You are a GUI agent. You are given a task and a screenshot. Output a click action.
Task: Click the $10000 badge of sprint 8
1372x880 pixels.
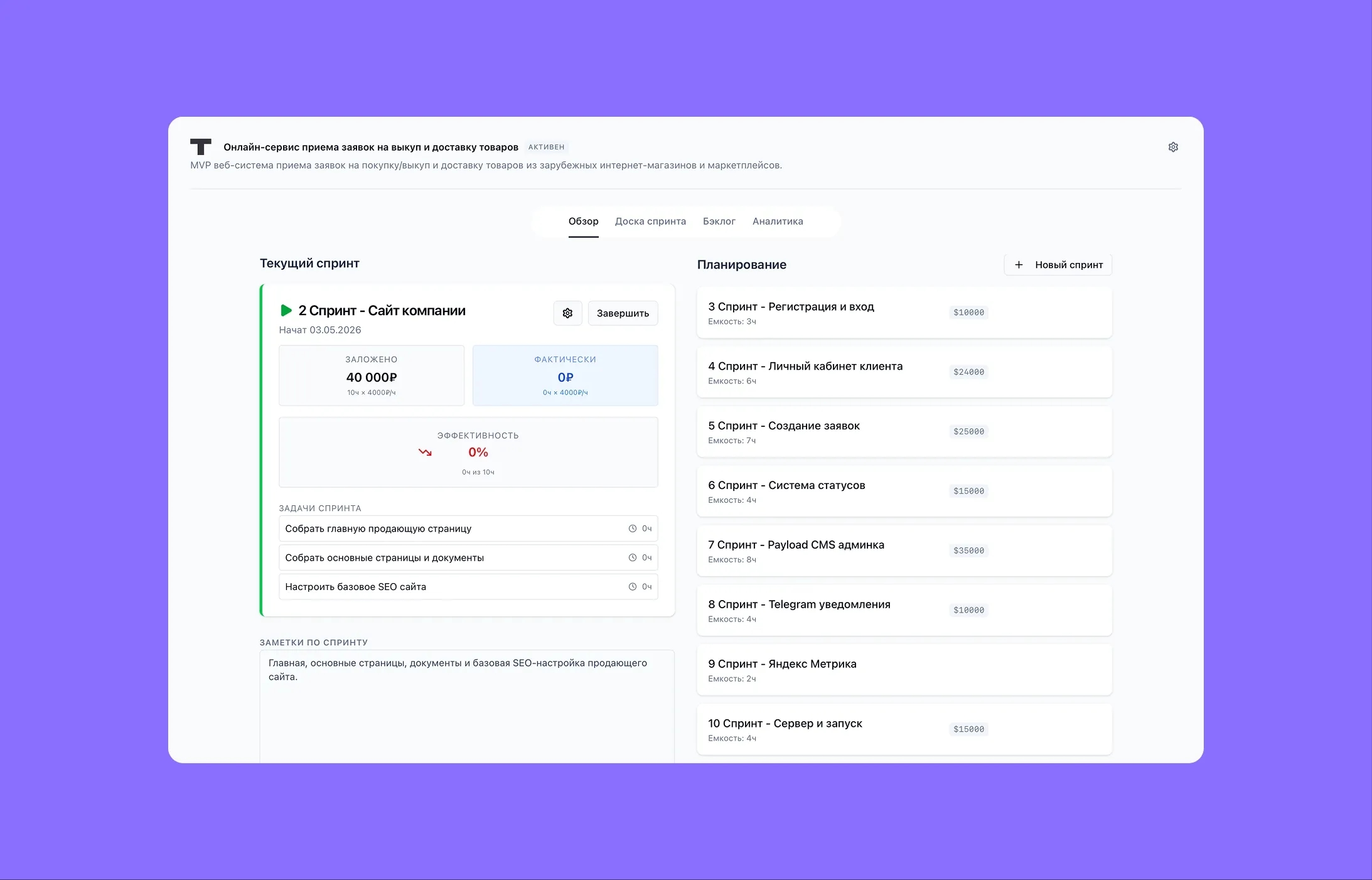coord(968,610)
